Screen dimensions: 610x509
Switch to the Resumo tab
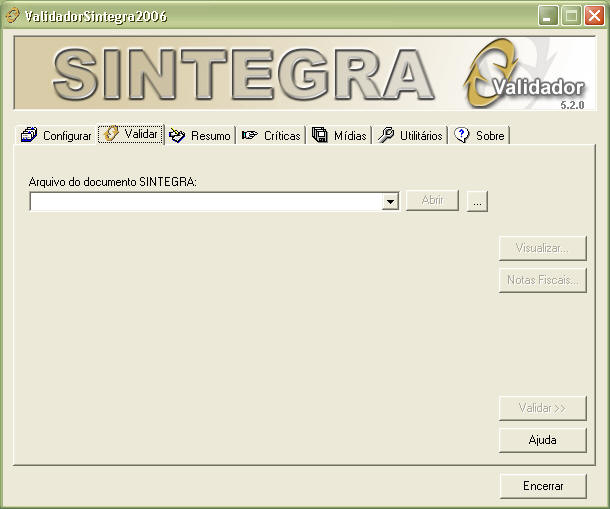[x=201, y=135]
